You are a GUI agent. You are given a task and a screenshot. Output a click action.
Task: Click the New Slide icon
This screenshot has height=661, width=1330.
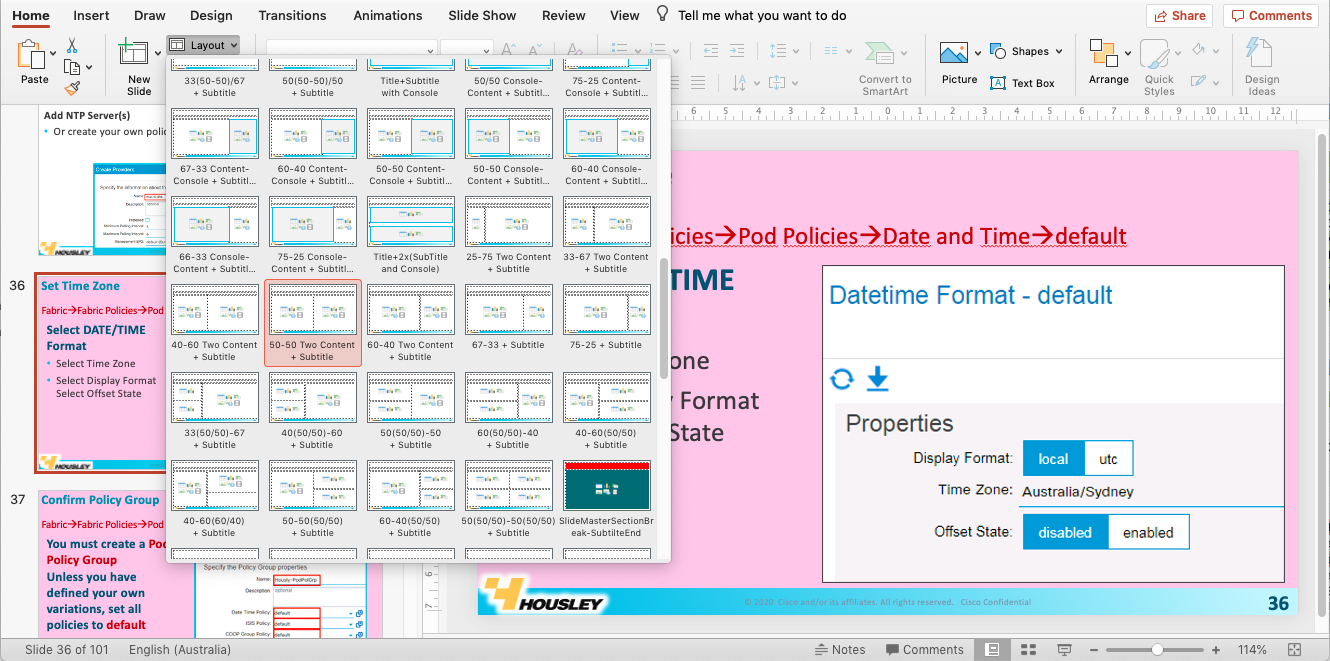134,51
